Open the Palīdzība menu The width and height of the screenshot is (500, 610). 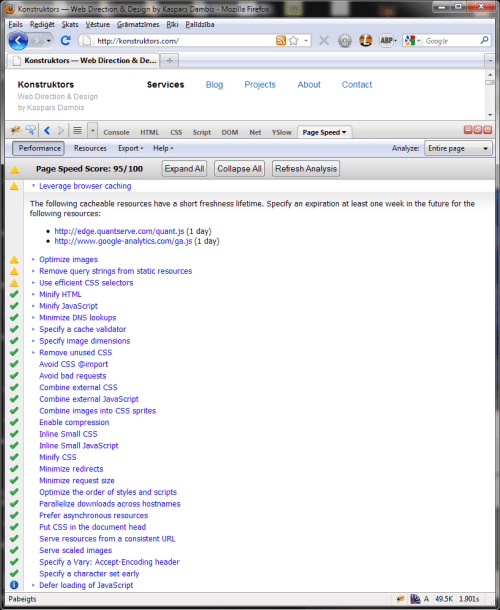point(200,24)
